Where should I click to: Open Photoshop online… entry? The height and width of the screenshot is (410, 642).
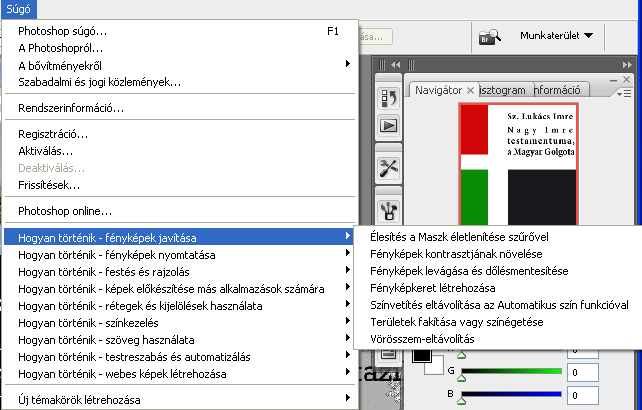coord(179,211)
